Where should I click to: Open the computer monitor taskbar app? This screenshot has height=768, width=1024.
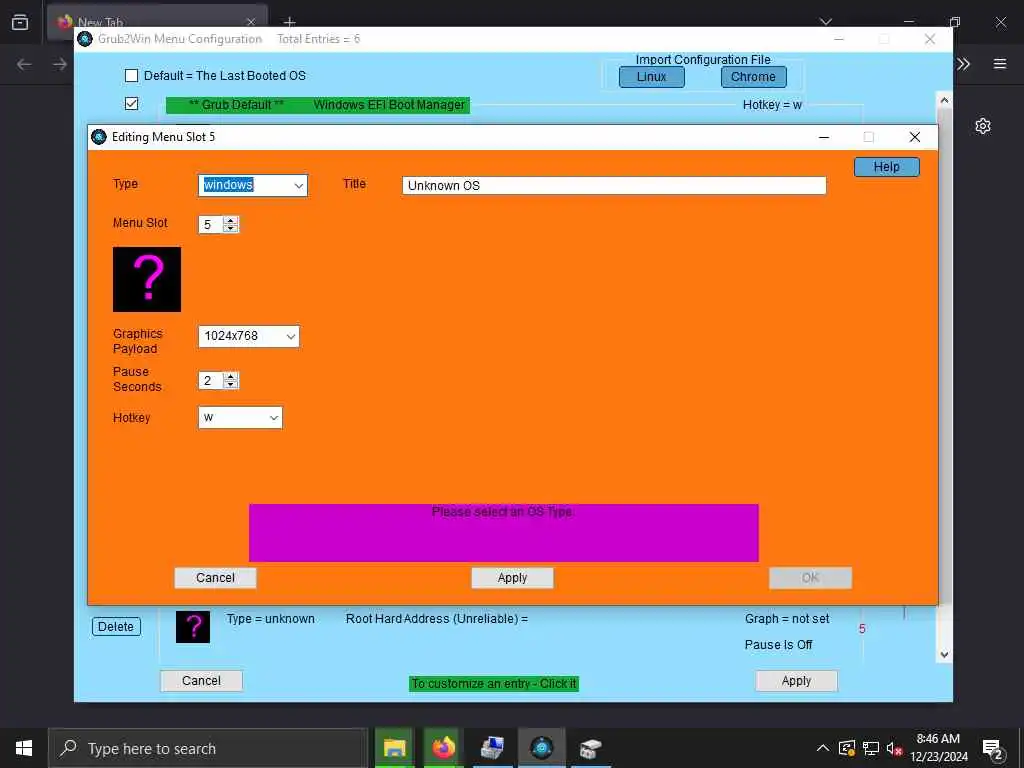[x=492, y=748]
